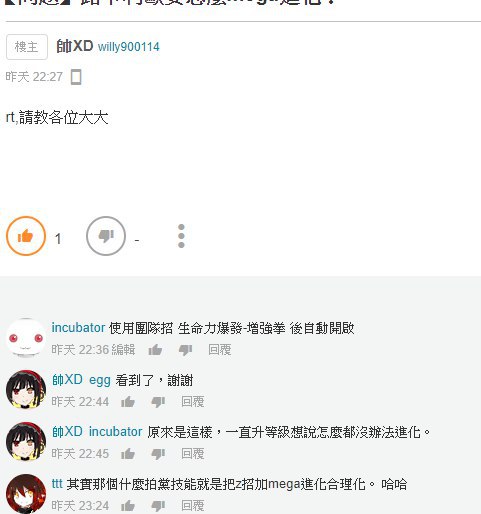Thumbs-down ttt's 23:24 comment
The width and height of the screenshot is (481, 514).
tap(158, 506)
